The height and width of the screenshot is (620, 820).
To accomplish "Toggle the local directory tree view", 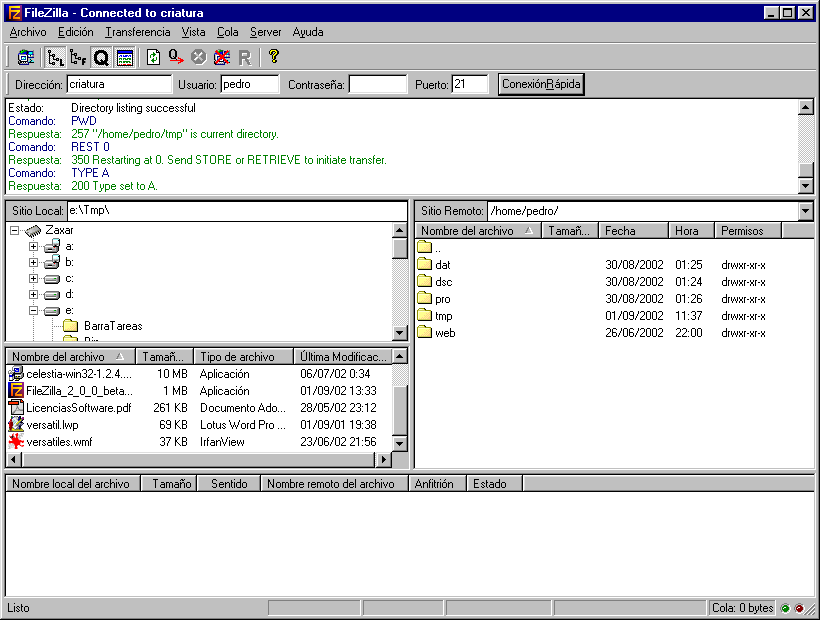I will (55, 58).
